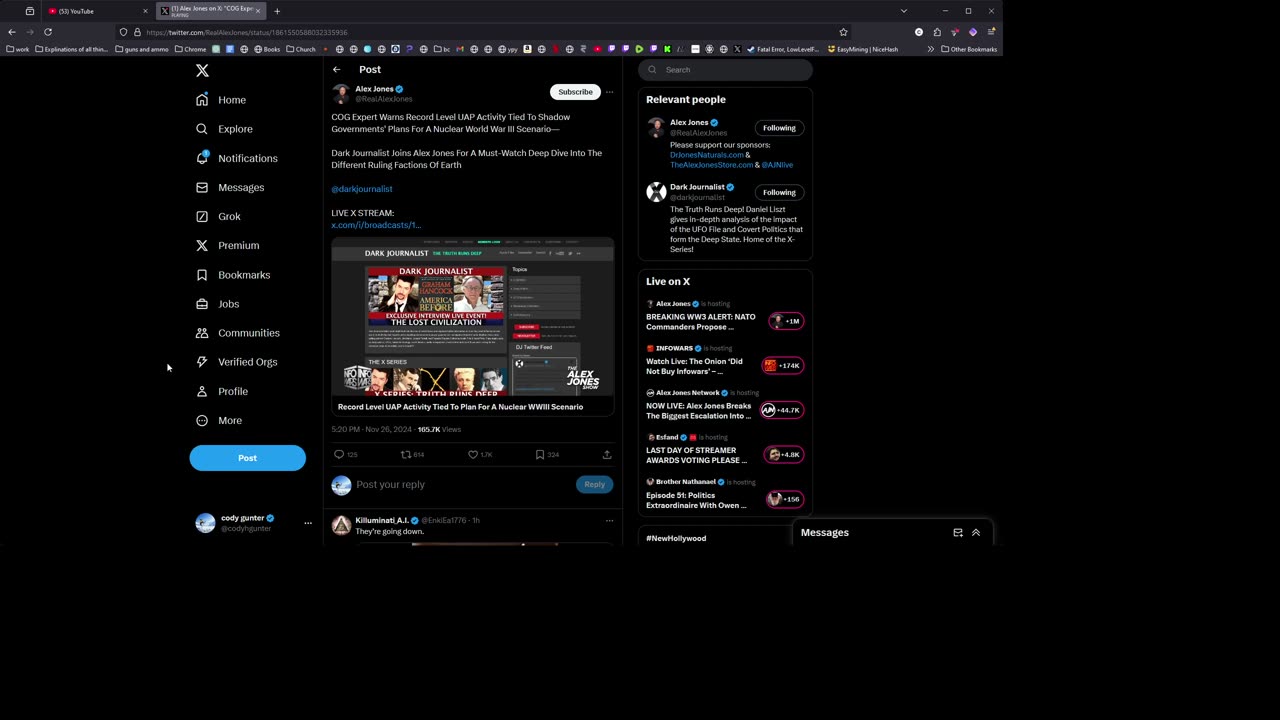Open Killuminati A.I. profile avatar
Image resolution: width=1280 pixels, height=720 pixels.
tap(341, 526)
